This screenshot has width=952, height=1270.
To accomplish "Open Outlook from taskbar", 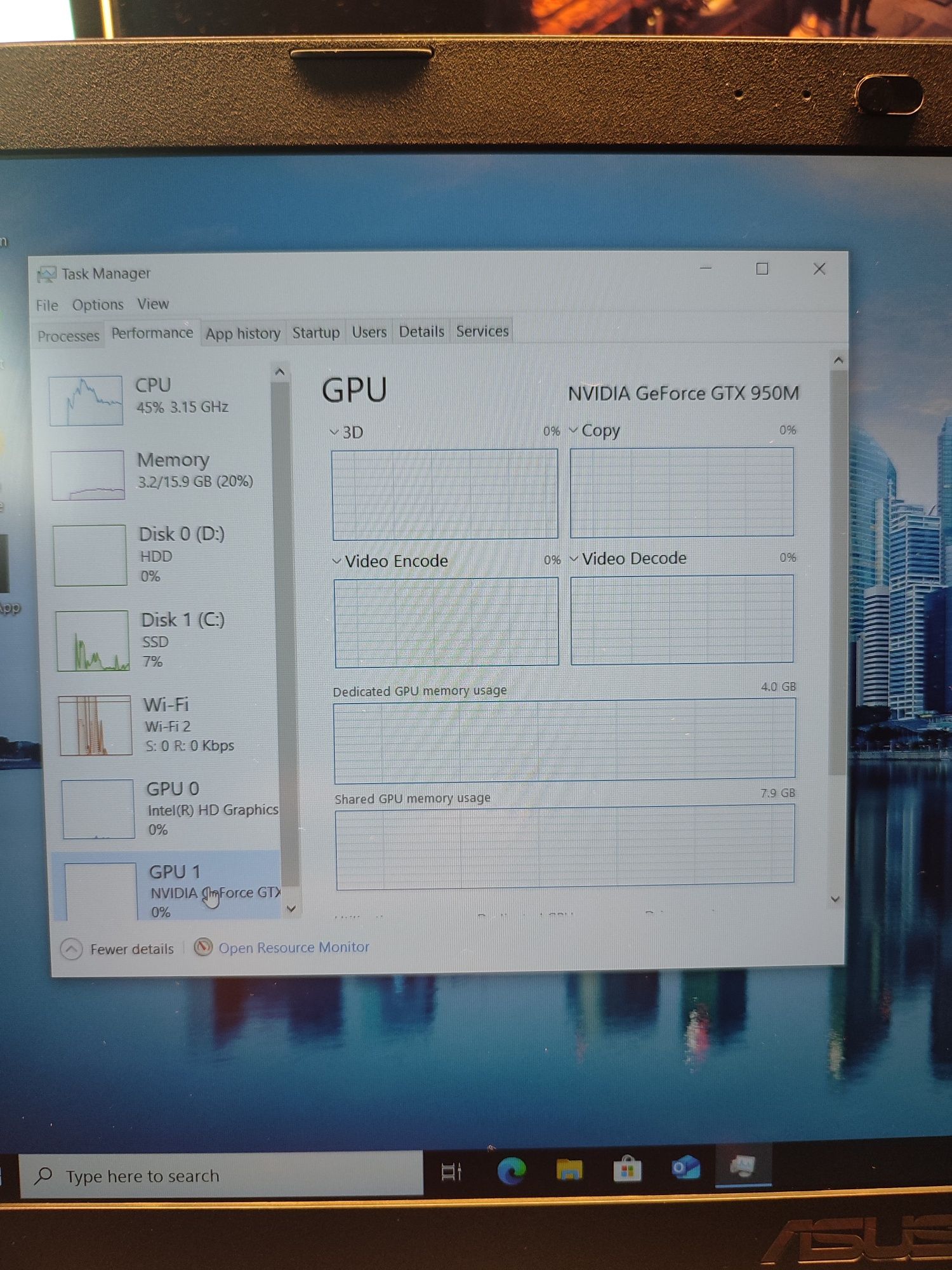I will pos(685,1167).
